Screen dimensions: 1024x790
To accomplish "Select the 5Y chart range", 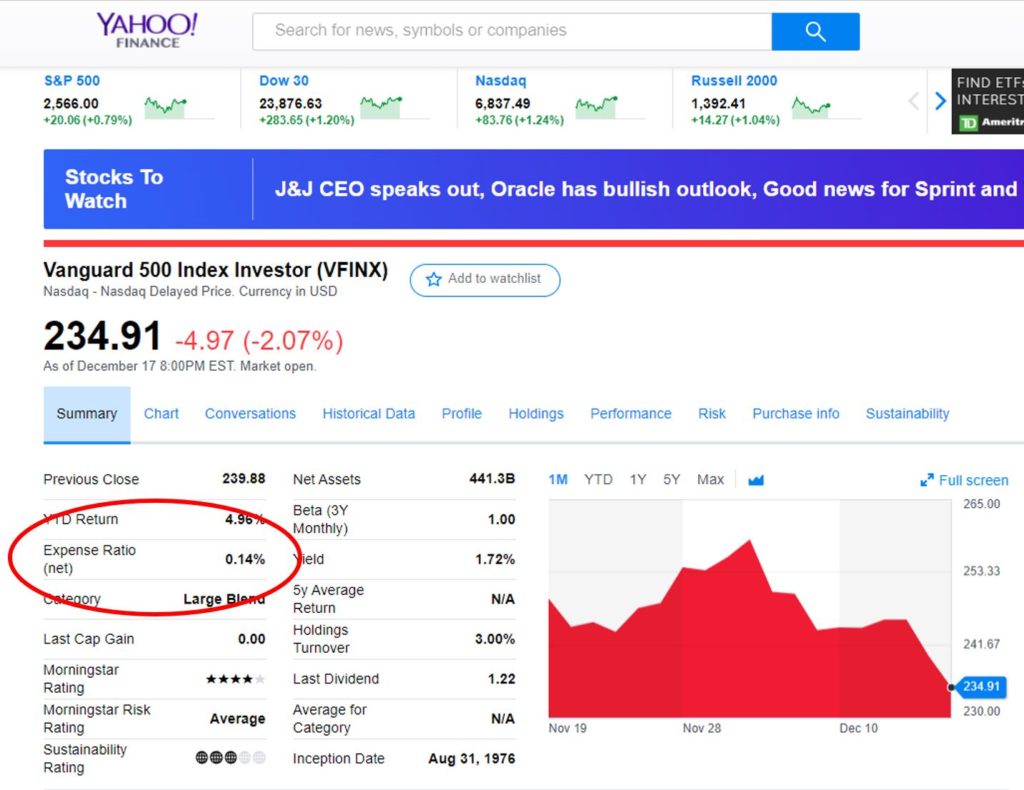I will pyautogui.click(x=671, y=480).
